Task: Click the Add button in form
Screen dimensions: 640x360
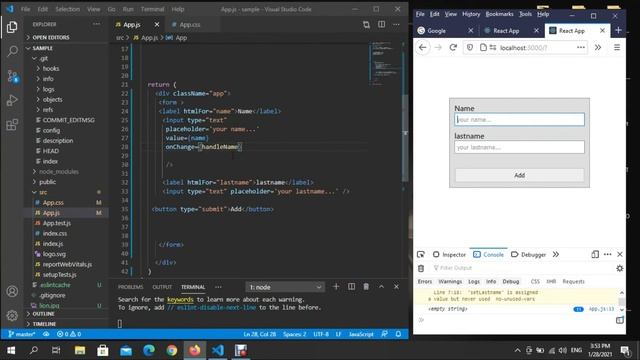Action: [x=519, y=175]
